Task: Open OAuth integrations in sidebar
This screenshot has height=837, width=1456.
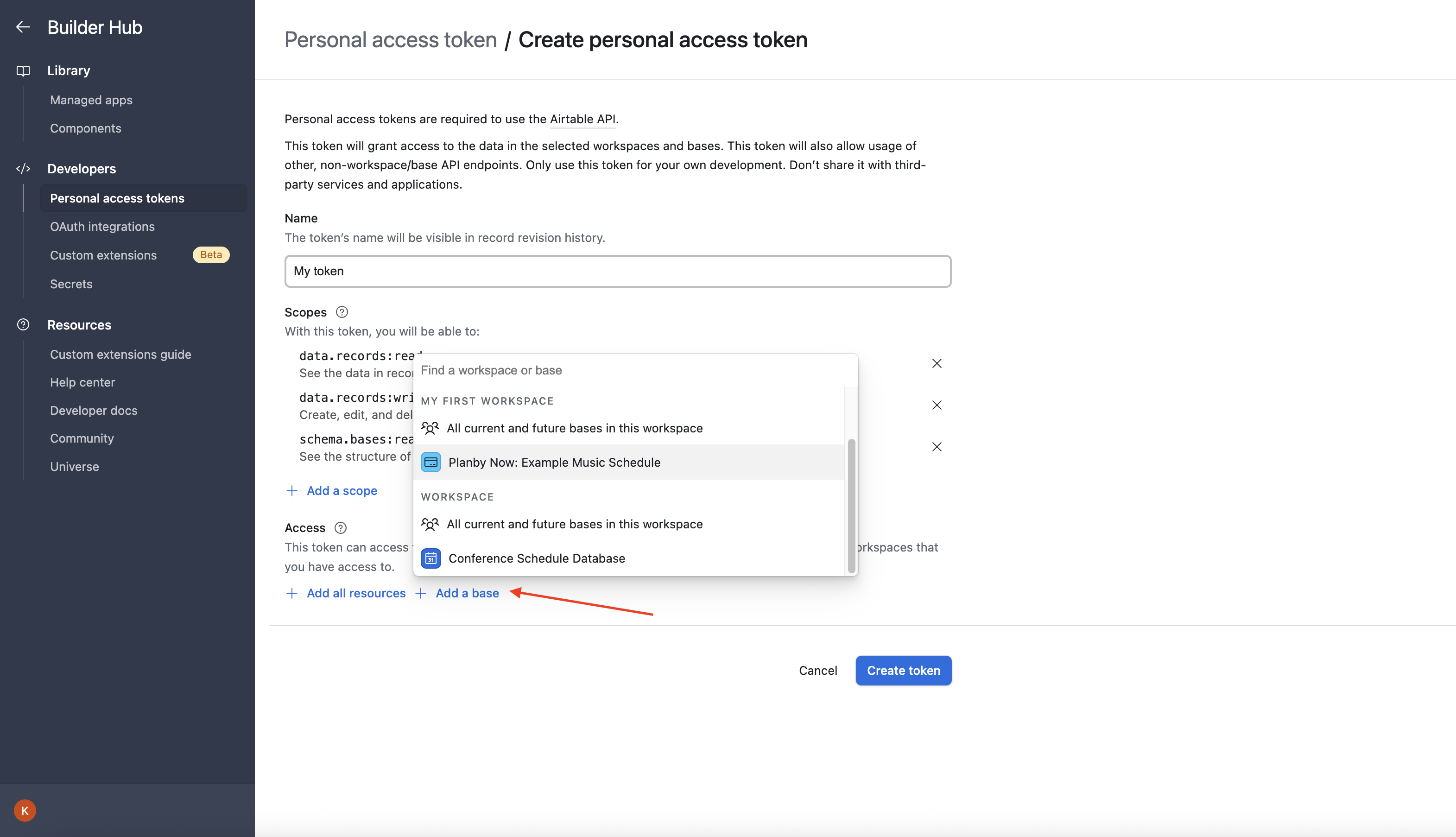Action: 102,227
